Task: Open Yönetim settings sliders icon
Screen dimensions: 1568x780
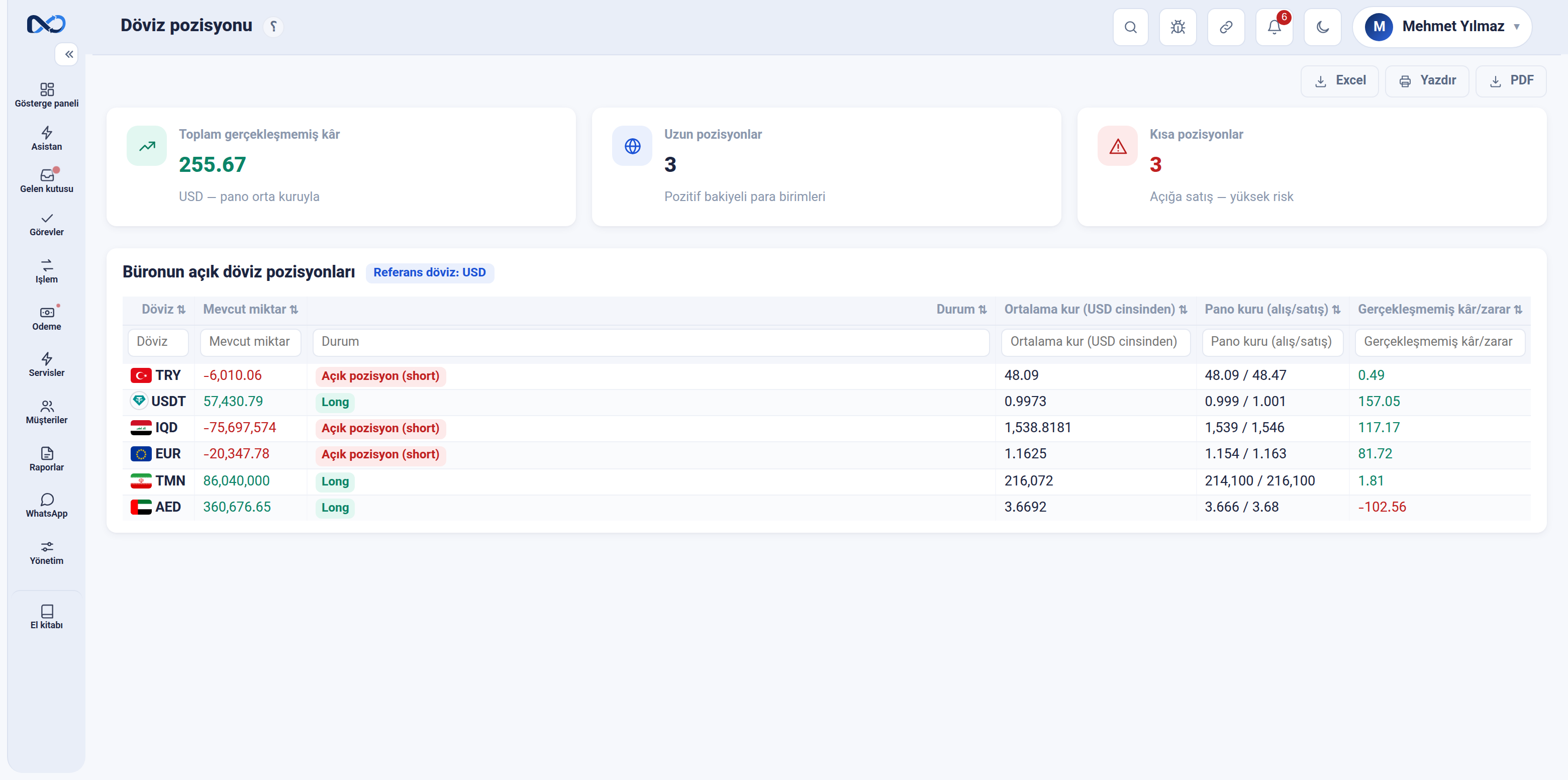Action: coord(46,553)
